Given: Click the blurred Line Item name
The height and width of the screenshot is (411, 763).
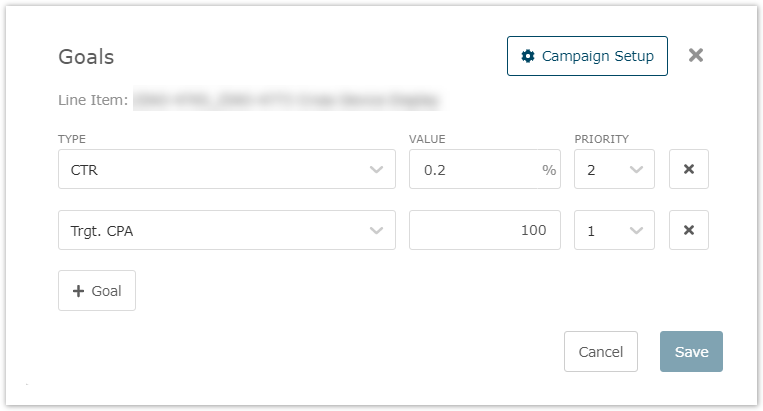Looking at the screenshot, I should pyautogui.click(x=288, y=101).
